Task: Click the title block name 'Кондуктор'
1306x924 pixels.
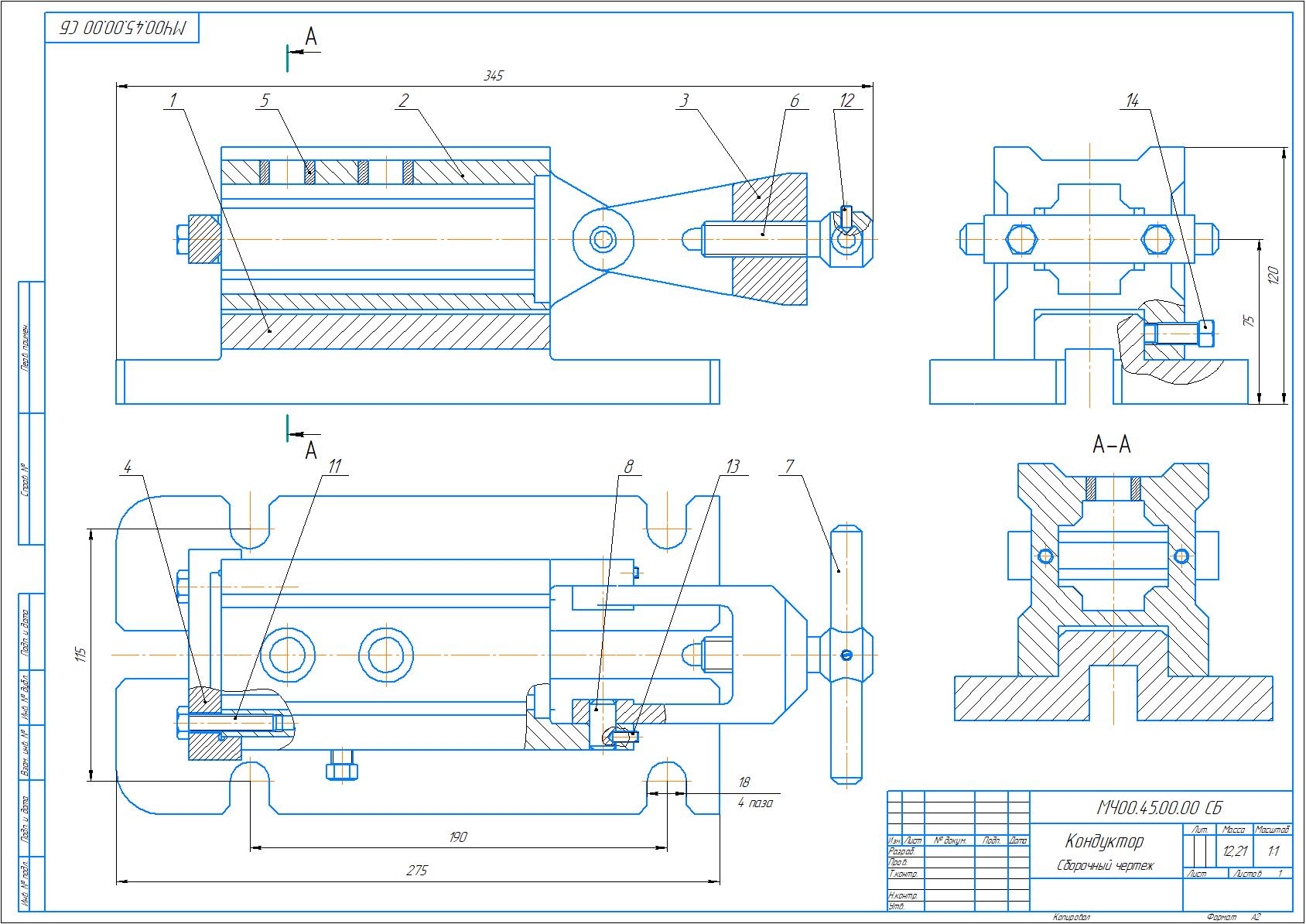Action: pos(1104,840)
